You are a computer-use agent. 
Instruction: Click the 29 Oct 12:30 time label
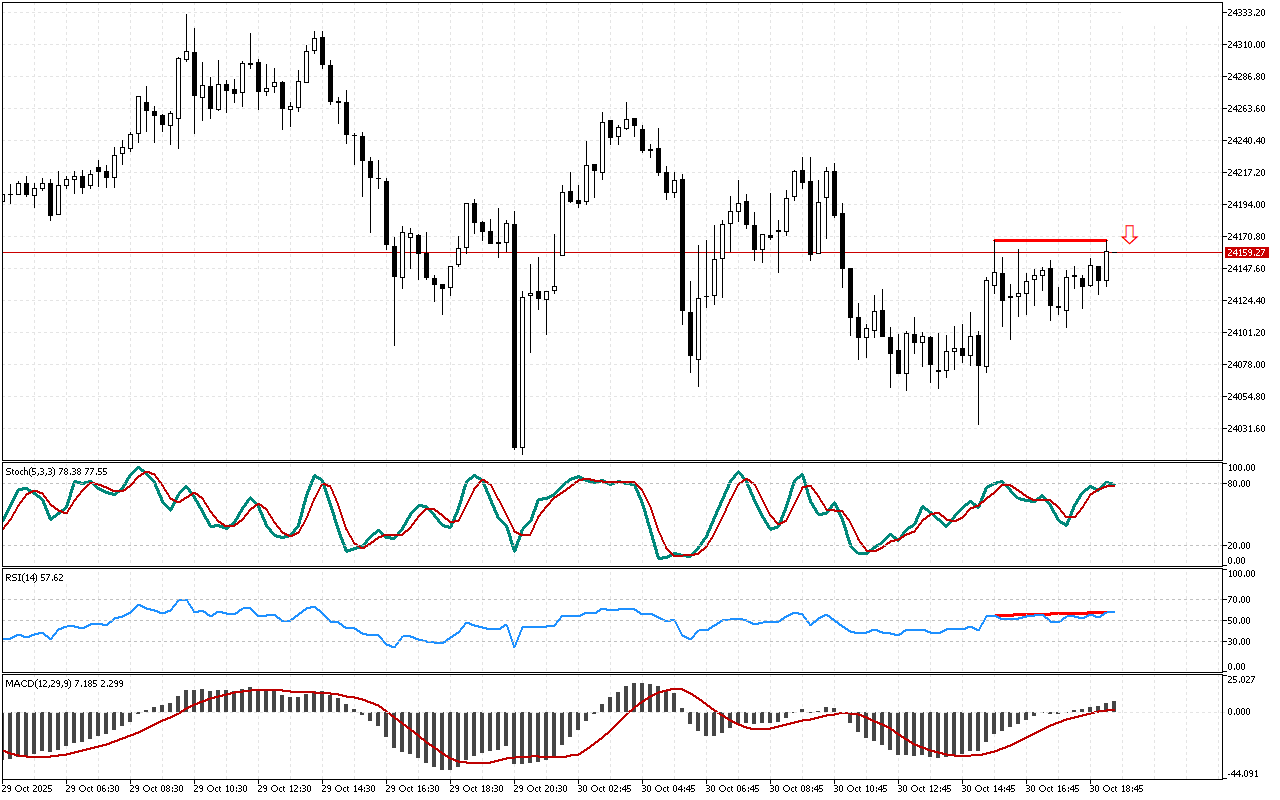pyautogui.click(x=285, y=788)
